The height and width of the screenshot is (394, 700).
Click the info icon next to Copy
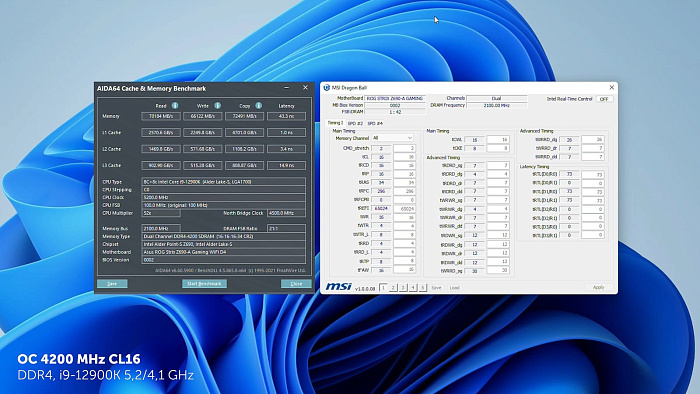tap(258, 106)
